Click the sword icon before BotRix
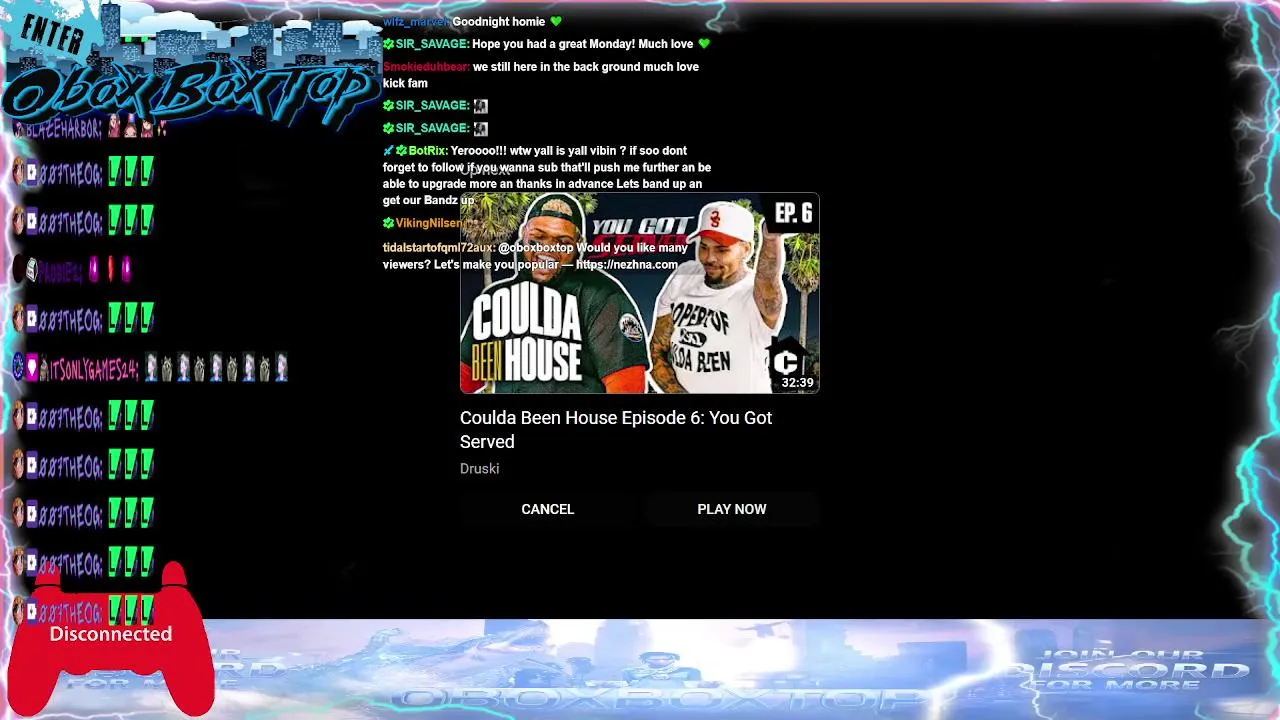 tap(388, 151)
